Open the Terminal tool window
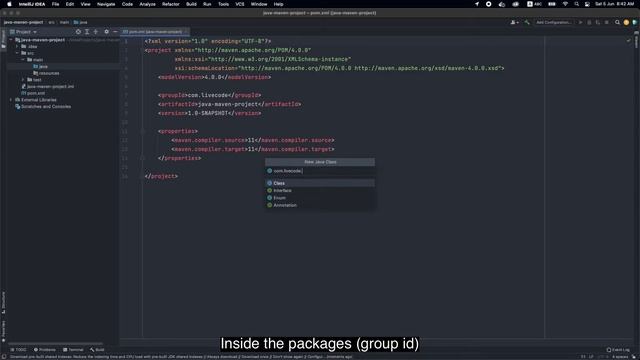Screen dimensions: 640x360 [x=73, y=350]
